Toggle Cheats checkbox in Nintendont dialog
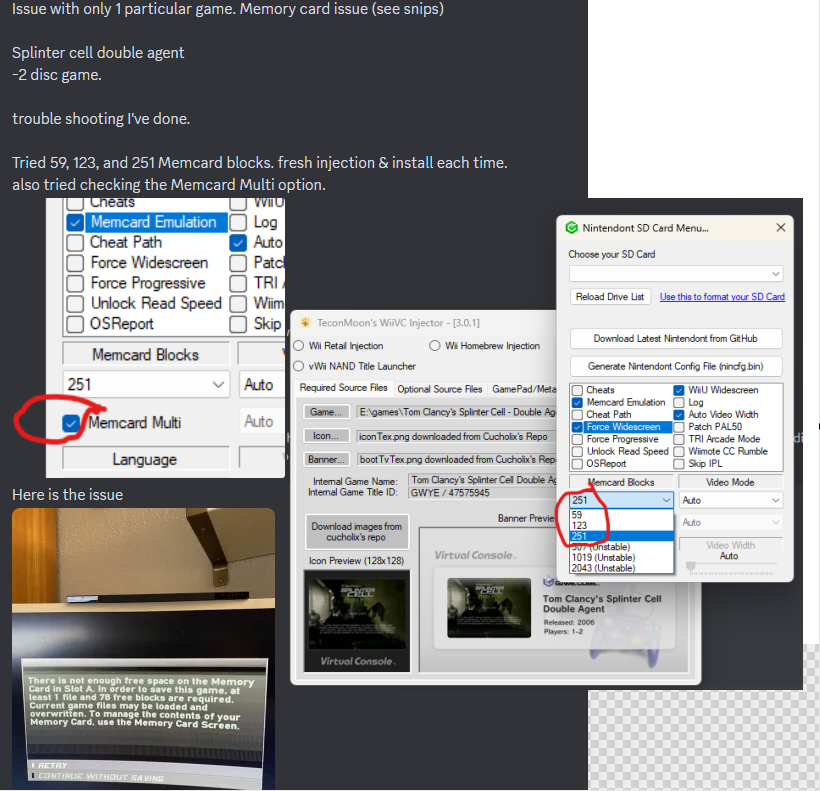 pos(577,390)
